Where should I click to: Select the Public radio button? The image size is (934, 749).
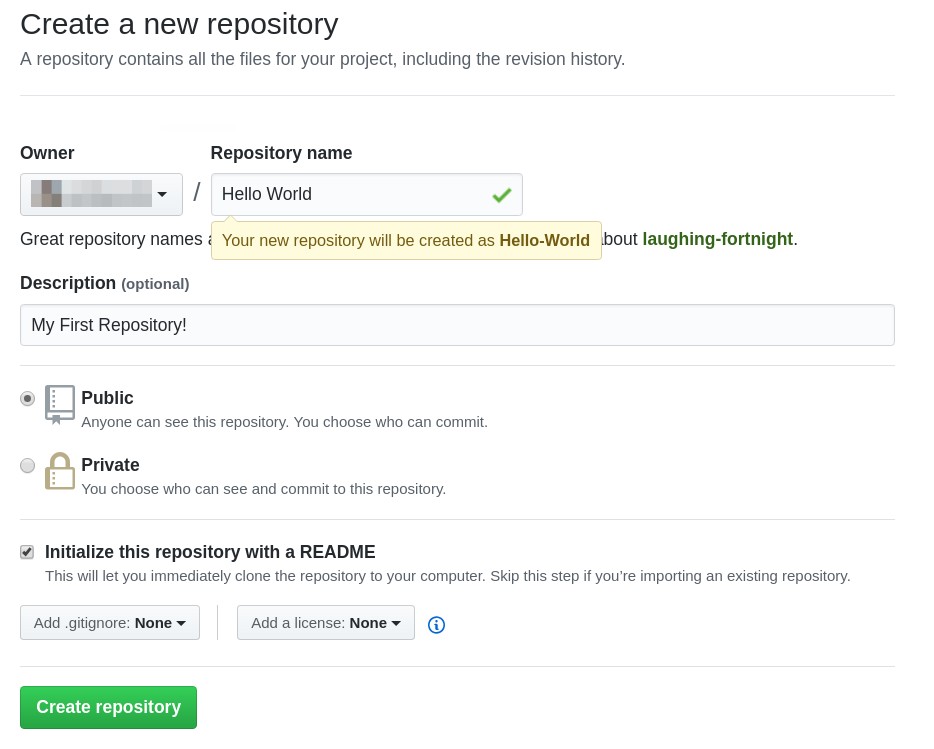27,398
